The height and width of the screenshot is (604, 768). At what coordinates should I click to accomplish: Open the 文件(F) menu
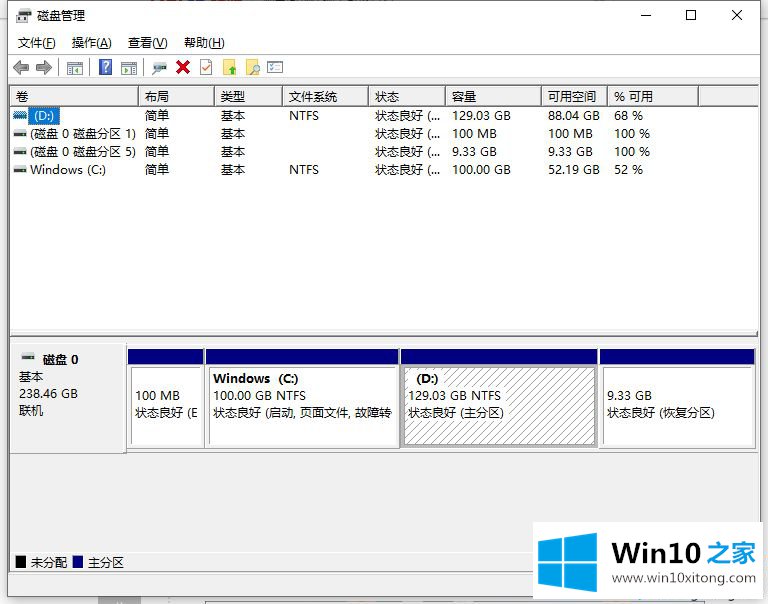(x=37, y=43)
